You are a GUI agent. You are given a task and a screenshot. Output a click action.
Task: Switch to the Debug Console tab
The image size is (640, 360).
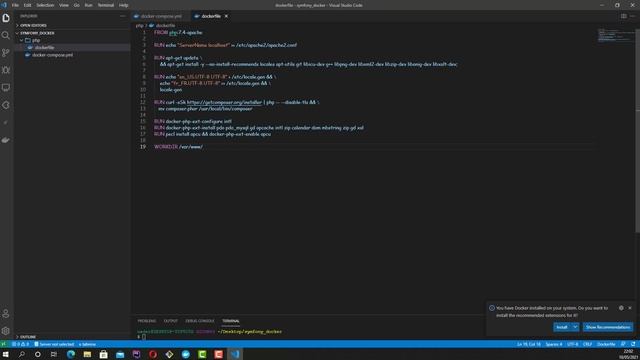click(200, 321)
